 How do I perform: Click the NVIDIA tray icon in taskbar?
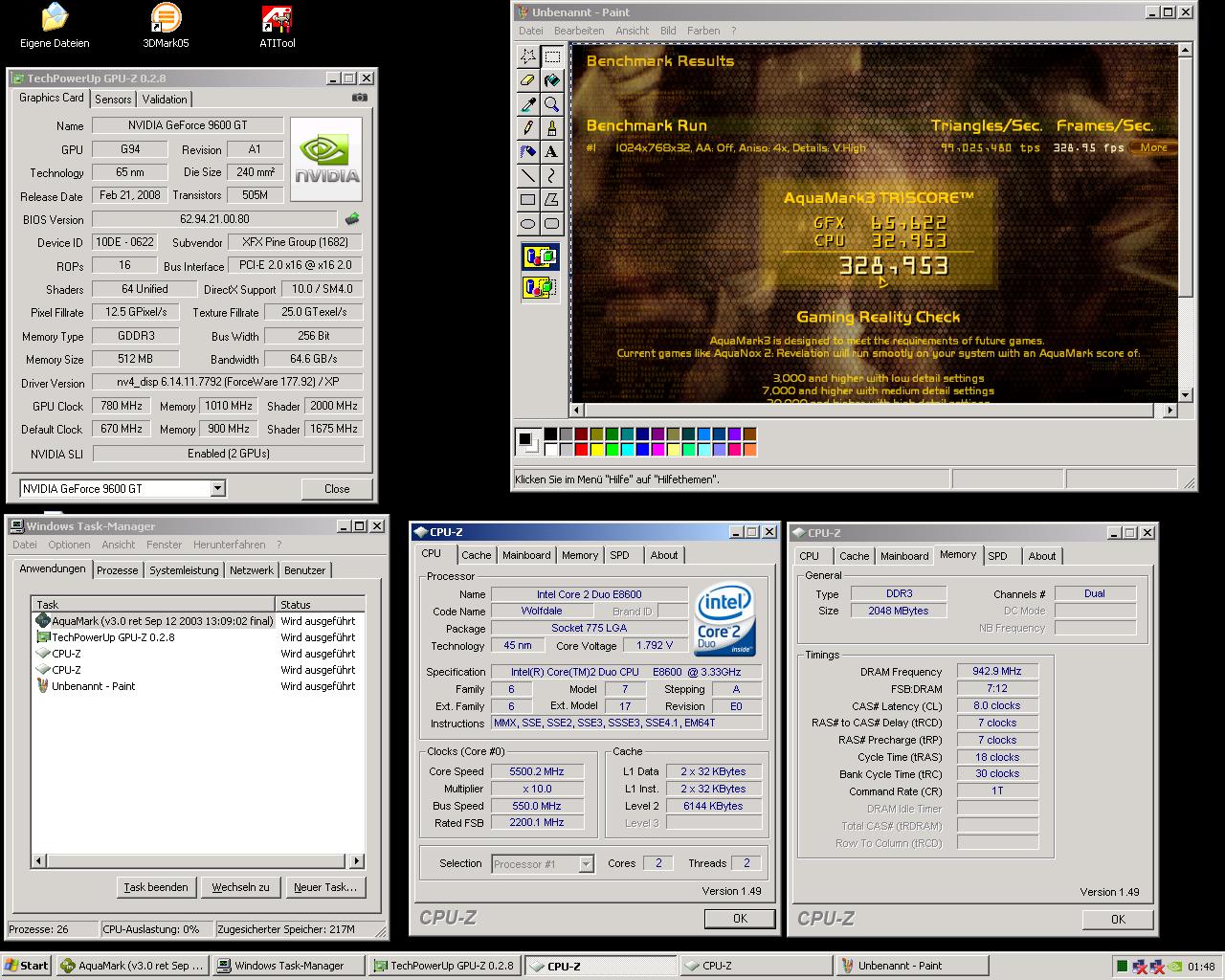click(1175, 966)
